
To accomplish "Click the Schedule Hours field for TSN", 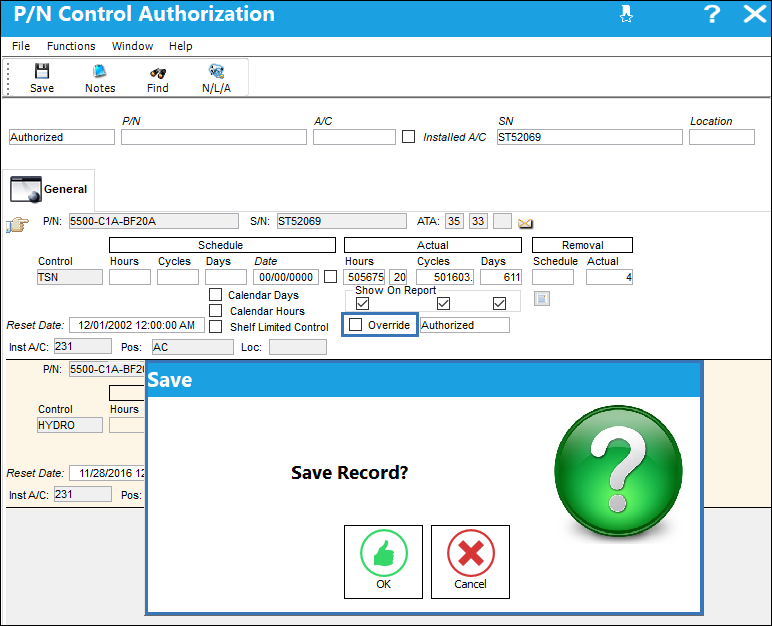I will tap(130, 277).
